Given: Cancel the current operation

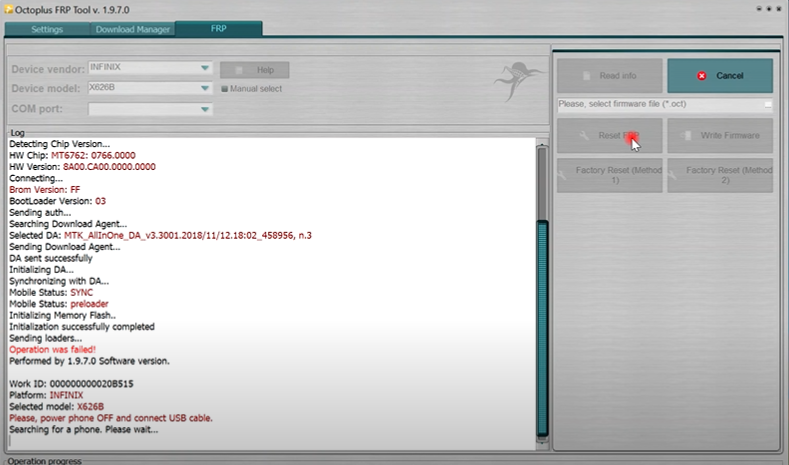Looking at the screenshot, I should [x=720, y=75].
